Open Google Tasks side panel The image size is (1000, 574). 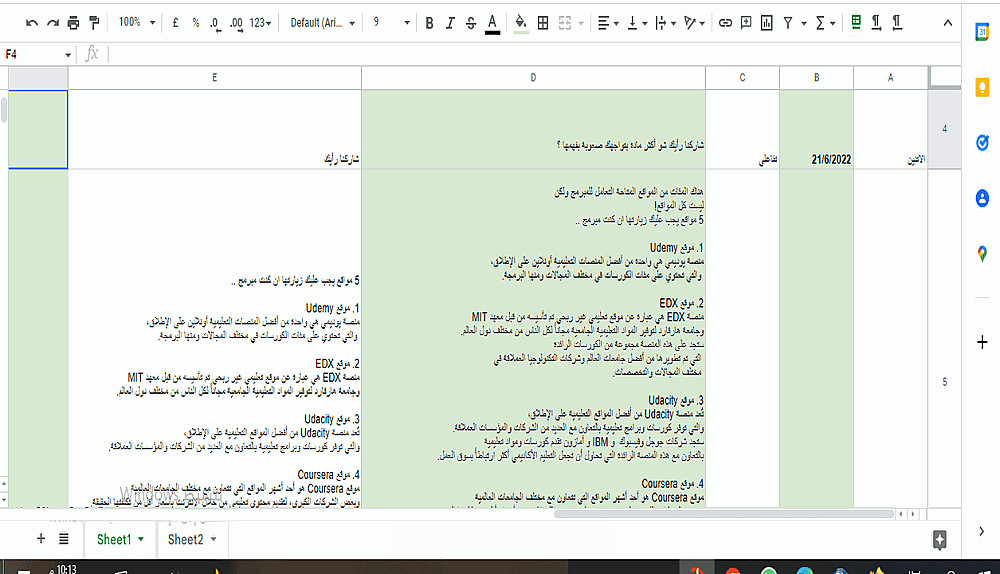982,143
